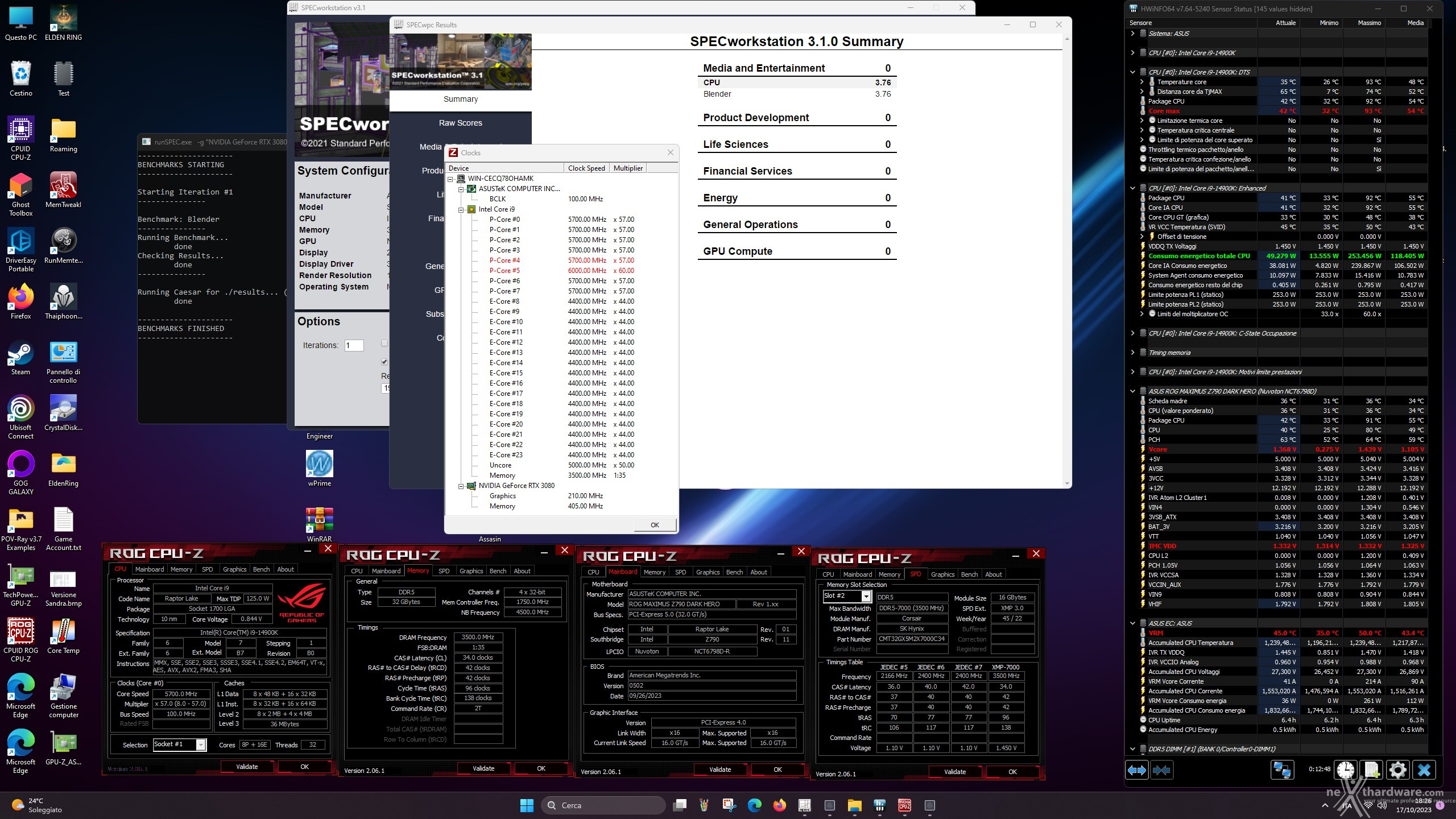Open Bench tab in Memory CPU-Z window
Viewport: 1456px width, 819px height.
tap(498, 571)
